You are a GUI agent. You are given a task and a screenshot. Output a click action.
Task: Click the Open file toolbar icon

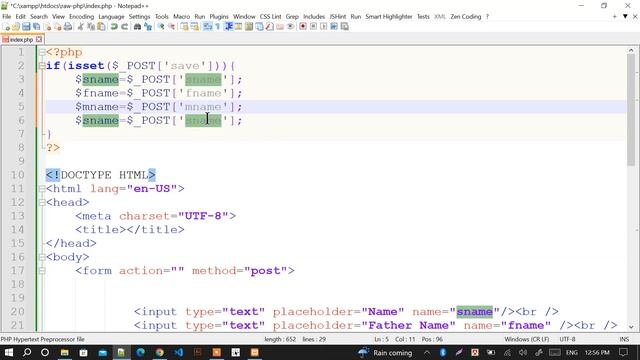tap(16, 27)
